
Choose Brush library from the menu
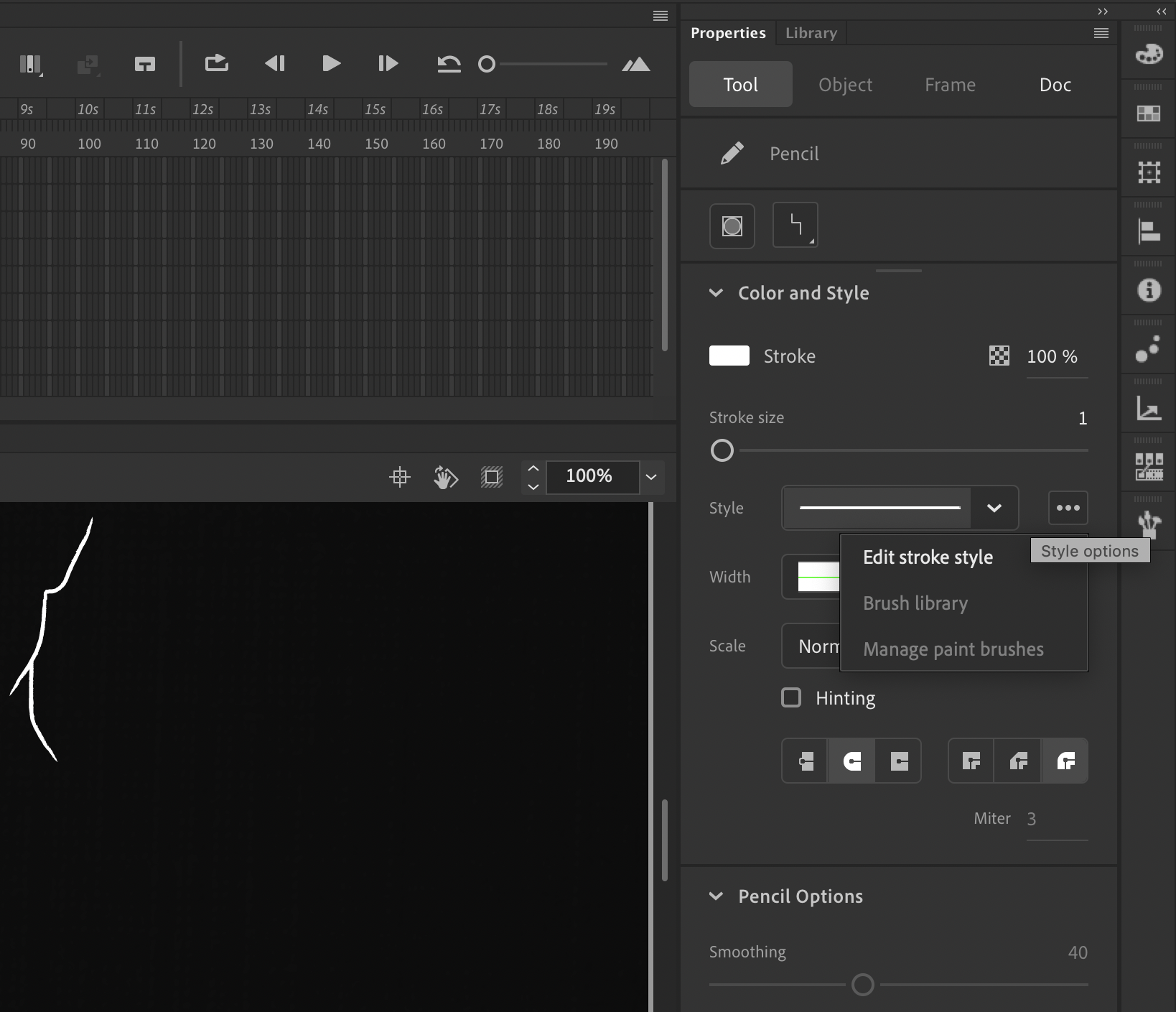pyautogui.click(x=915, y=603)
